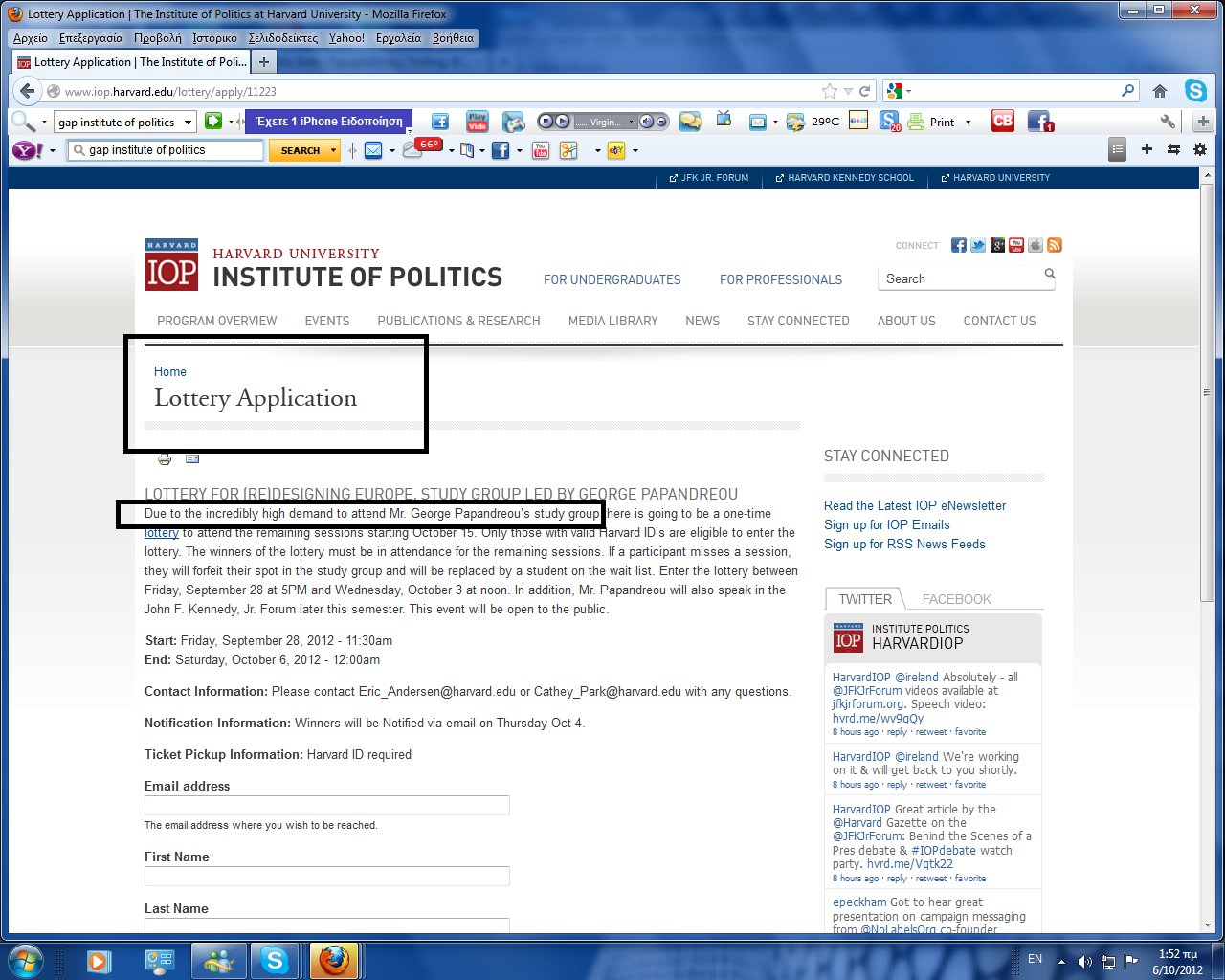This screenshot has width=1225, height=980.
Task: Open the eBay icon dropdown arrow
Action: click(635, 150)
